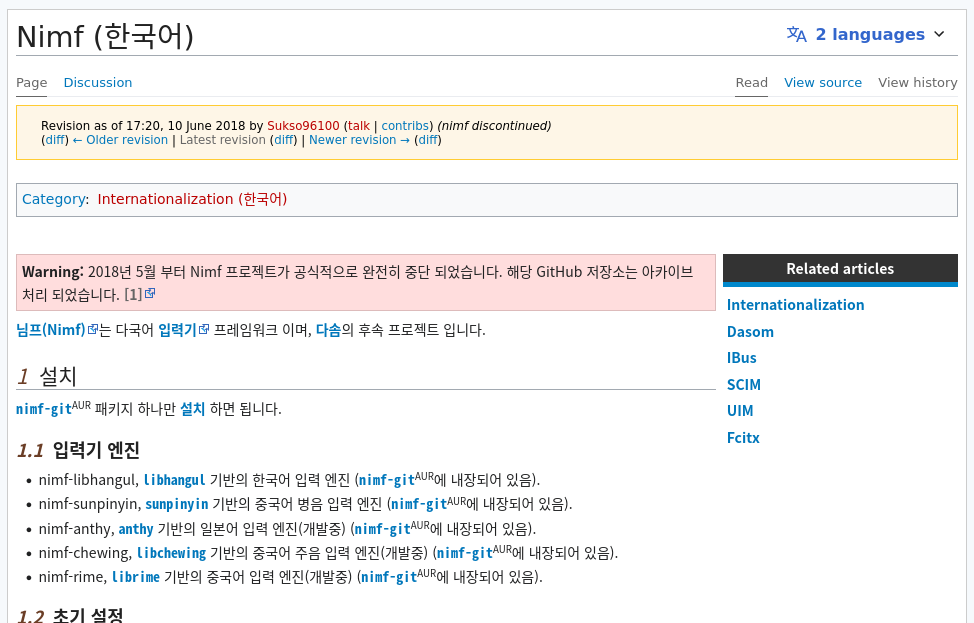Open Internationalization related article
Screen dimensions: 974x623
795,305
